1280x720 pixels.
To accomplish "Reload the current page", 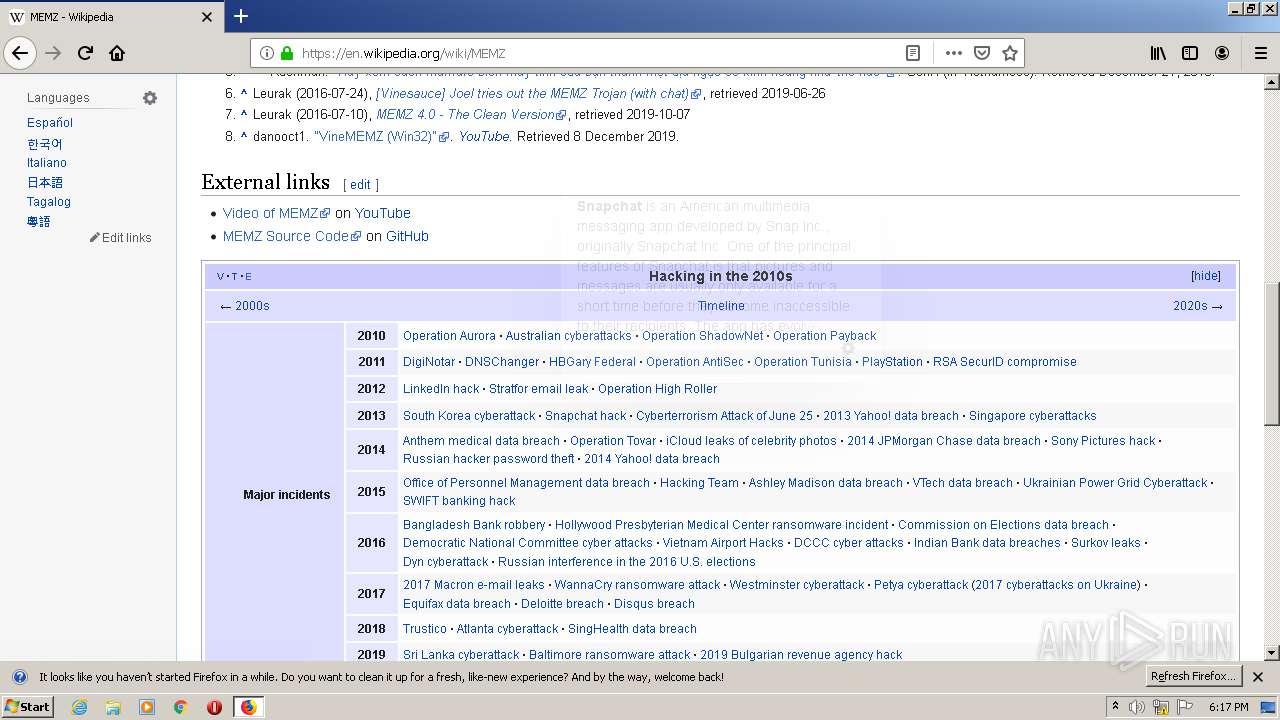I will click(x=85, y=53).
